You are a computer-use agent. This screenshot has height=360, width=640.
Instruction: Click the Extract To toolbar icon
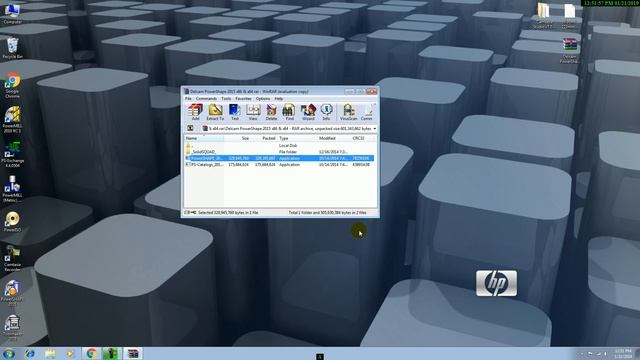point(215,112)
